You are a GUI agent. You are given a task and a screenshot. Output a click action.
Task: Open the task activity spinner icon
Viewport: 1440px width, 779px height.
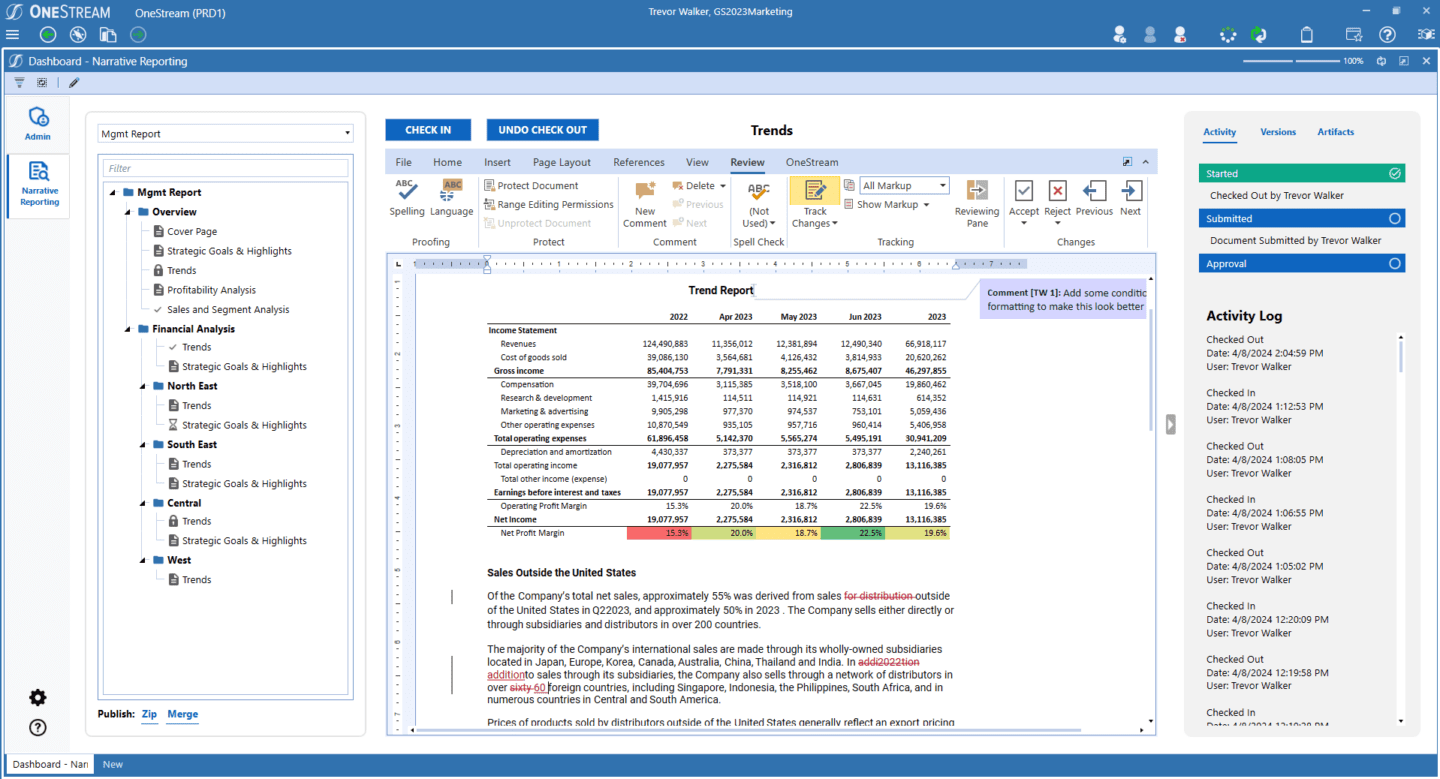point(1228,35)
